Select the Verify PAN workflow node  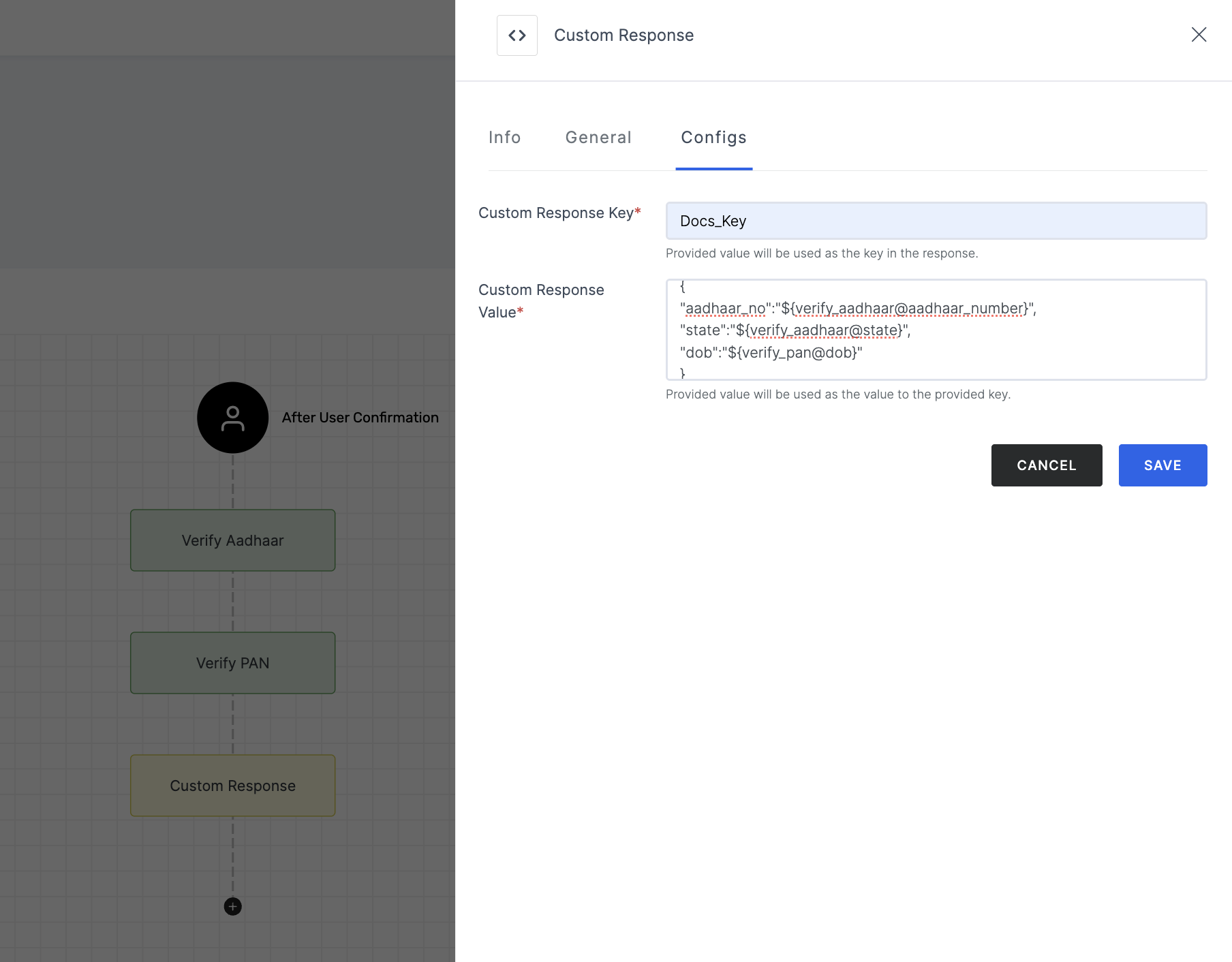[x=233, y=663]
